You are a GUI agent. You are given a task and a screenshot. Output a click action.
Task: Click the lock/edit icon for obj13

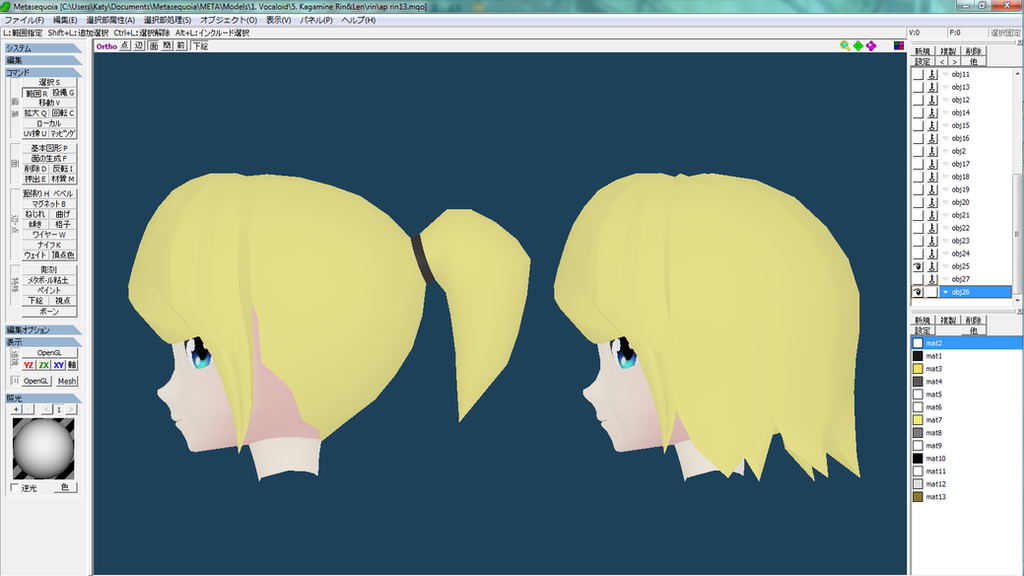932,87
